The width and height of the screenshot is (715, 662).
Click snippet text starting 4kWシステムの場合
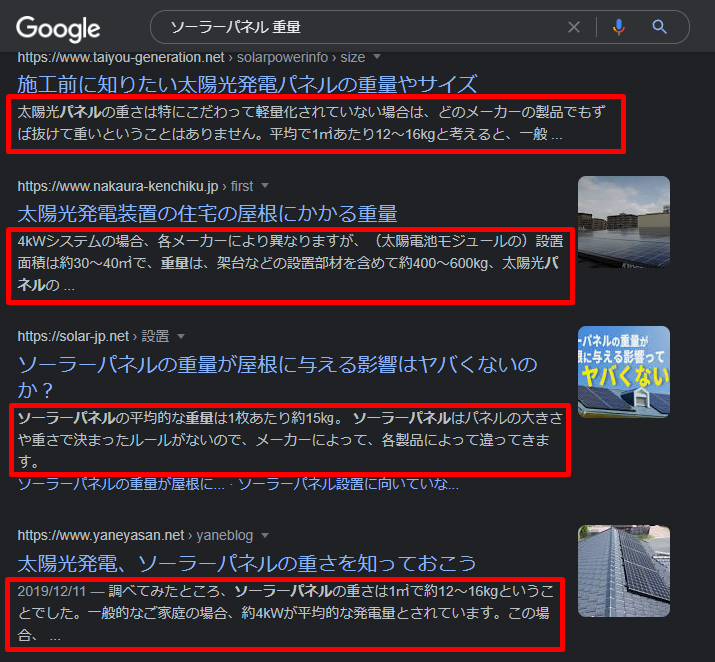[290, 263]
